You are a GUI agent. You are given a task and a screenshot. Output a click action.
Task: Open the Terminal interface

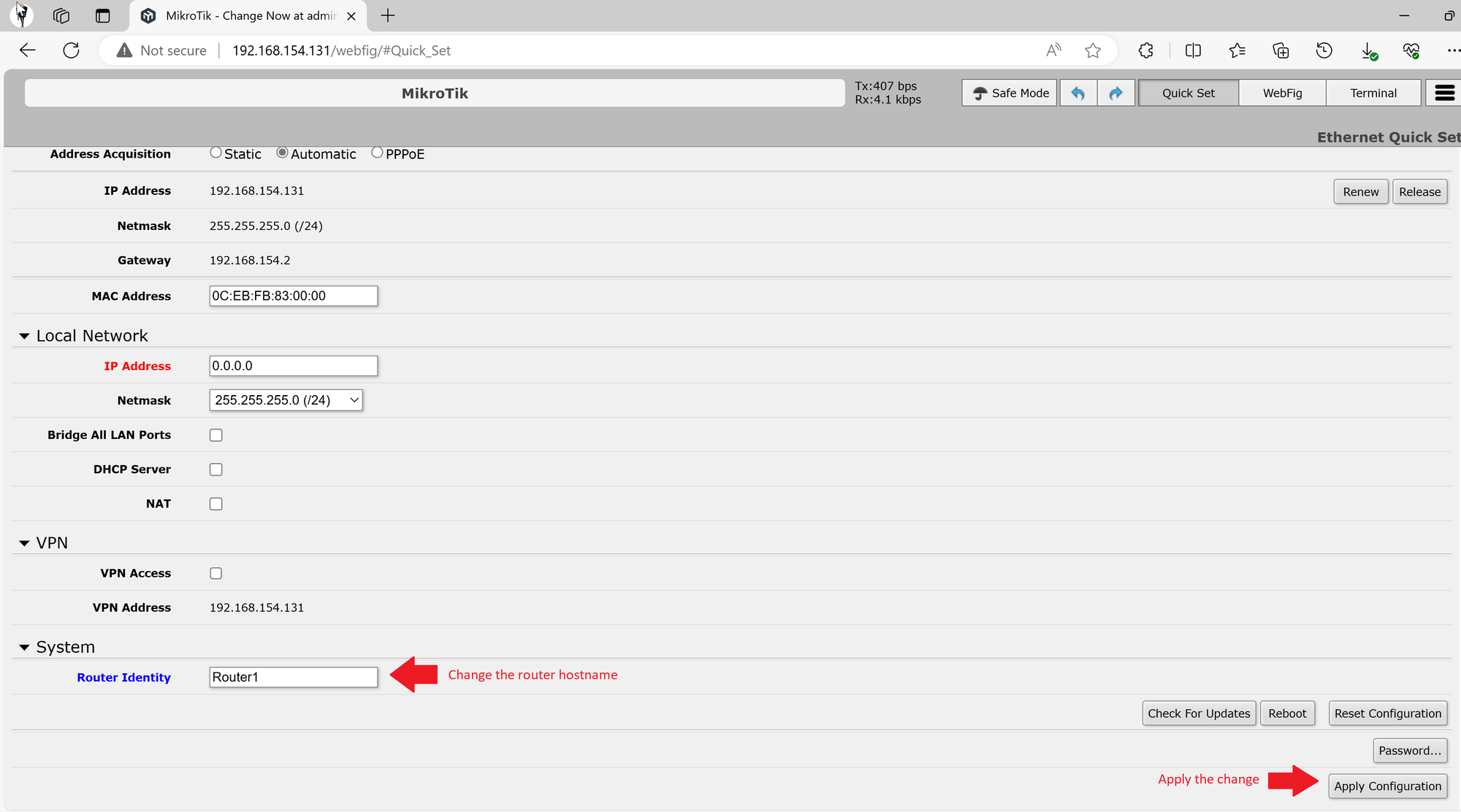1373,92
